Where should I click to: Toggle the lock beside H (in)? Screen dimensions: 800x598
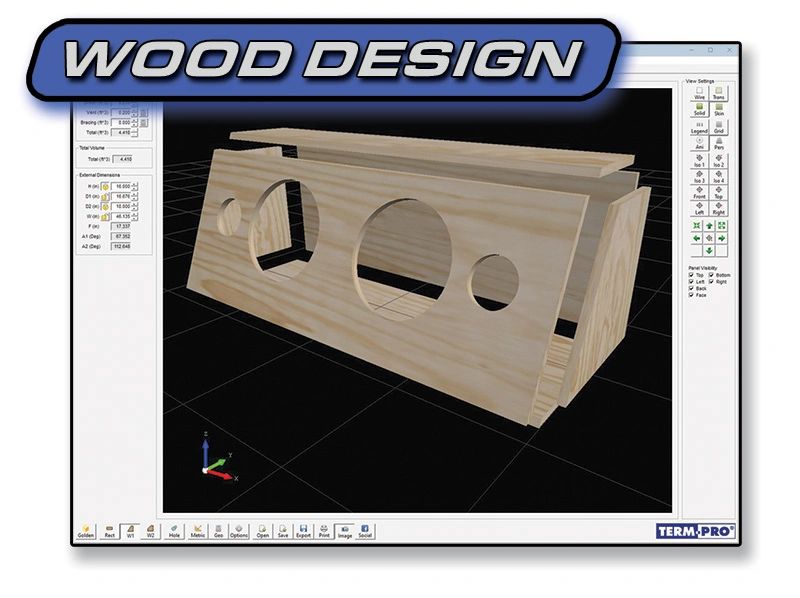105,187
